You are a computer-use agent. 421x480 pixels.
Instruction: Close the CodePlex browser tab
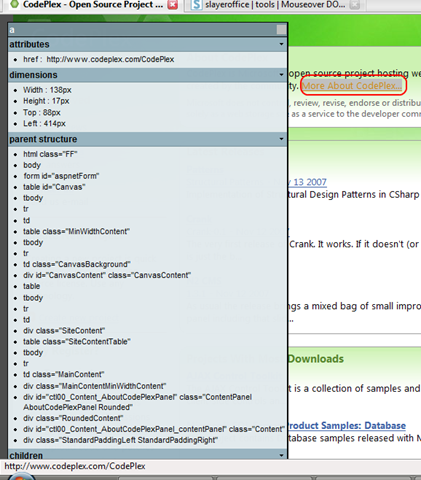172,5
